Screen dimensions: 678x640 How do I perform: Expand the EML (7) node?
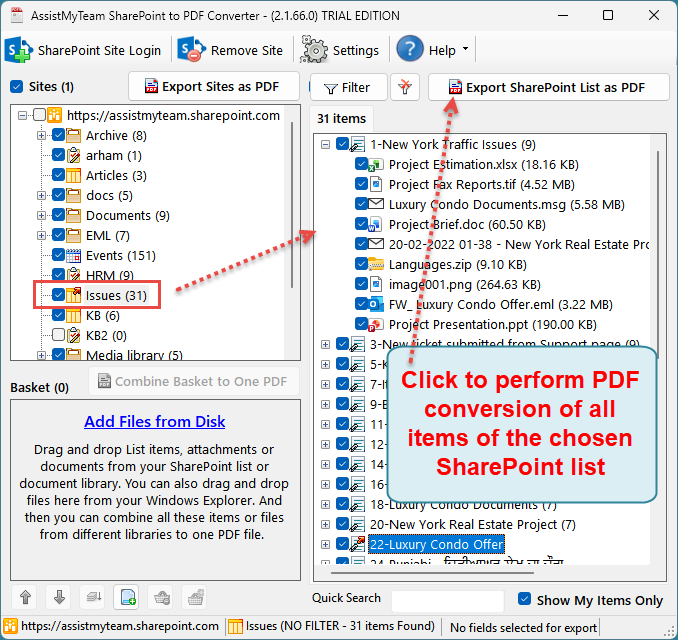(41, 236)
